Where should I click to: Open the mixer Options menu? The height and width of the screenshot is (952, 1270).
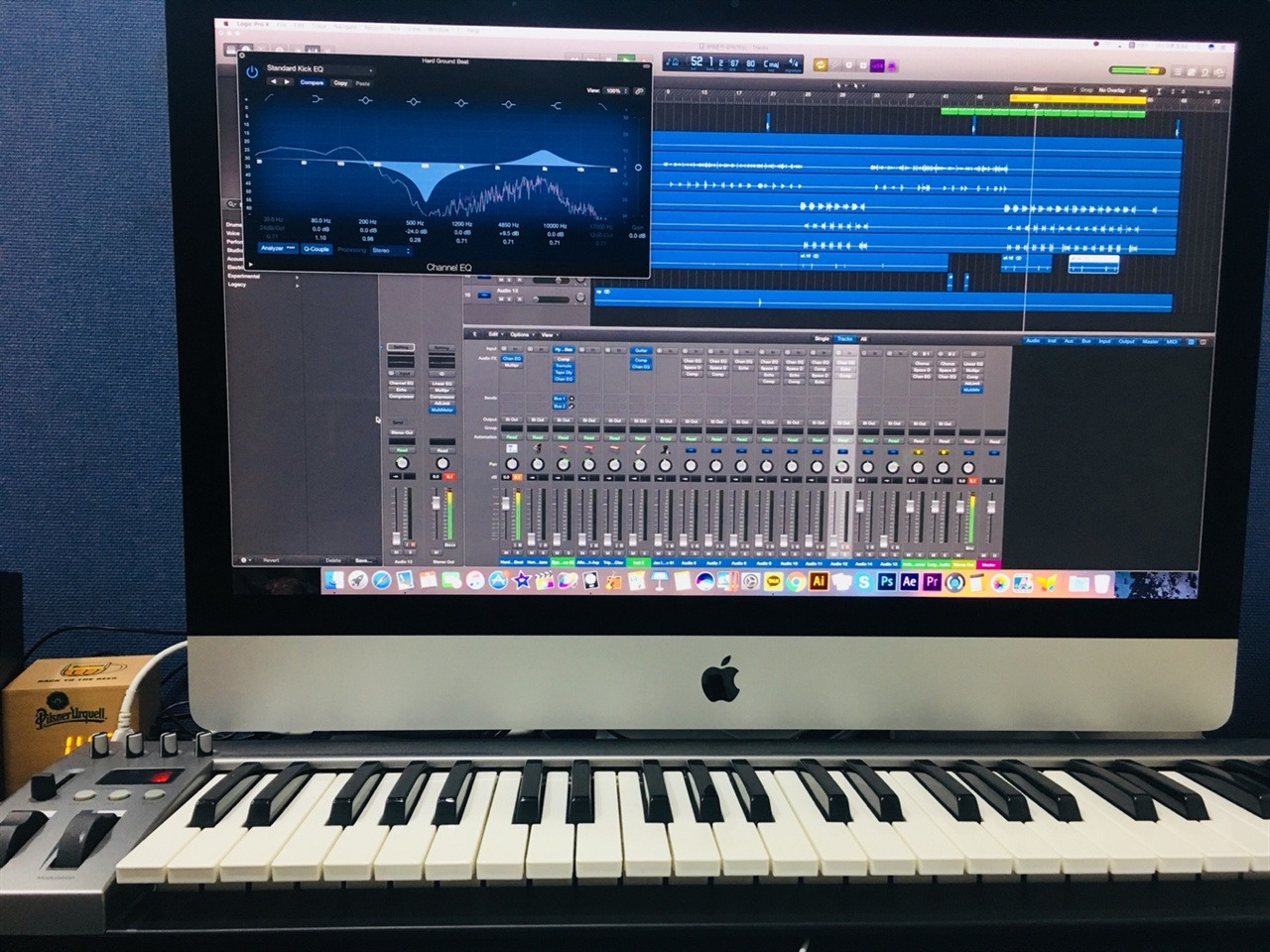point(520,334)
